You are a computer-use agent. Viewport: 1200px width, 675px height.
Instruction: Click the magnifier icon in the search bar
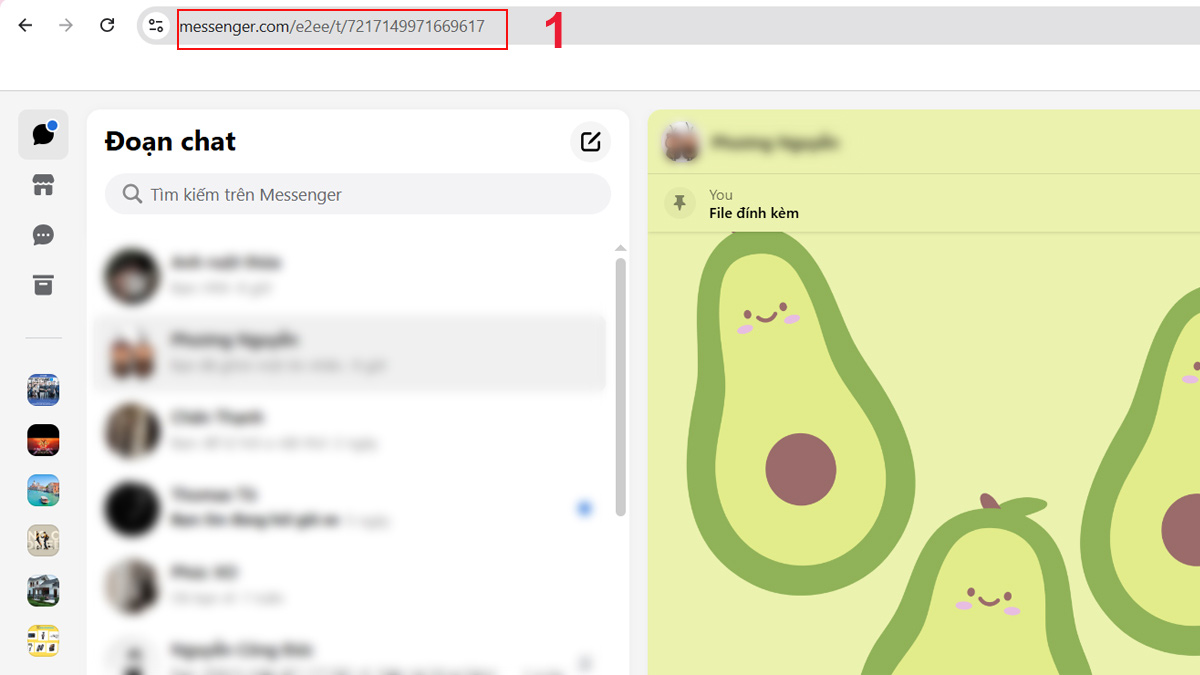[131, 194]
